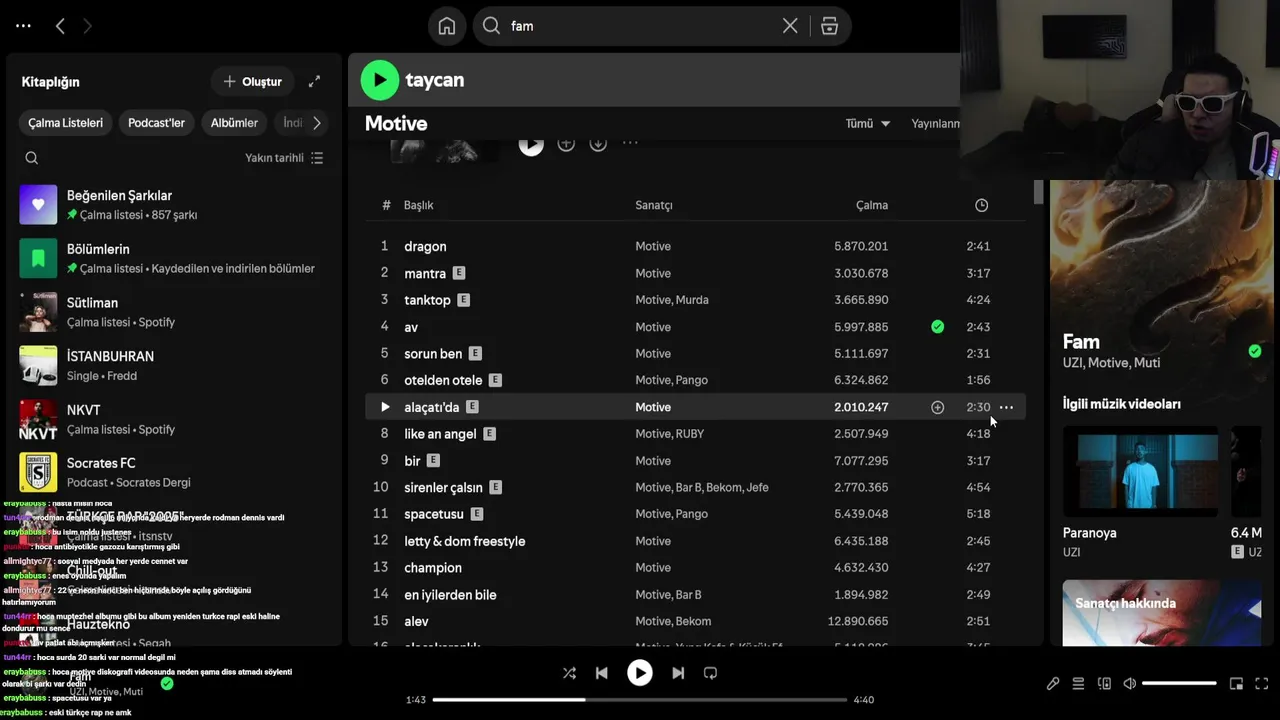Open artist RUBY on like an angel

point(690,434)
